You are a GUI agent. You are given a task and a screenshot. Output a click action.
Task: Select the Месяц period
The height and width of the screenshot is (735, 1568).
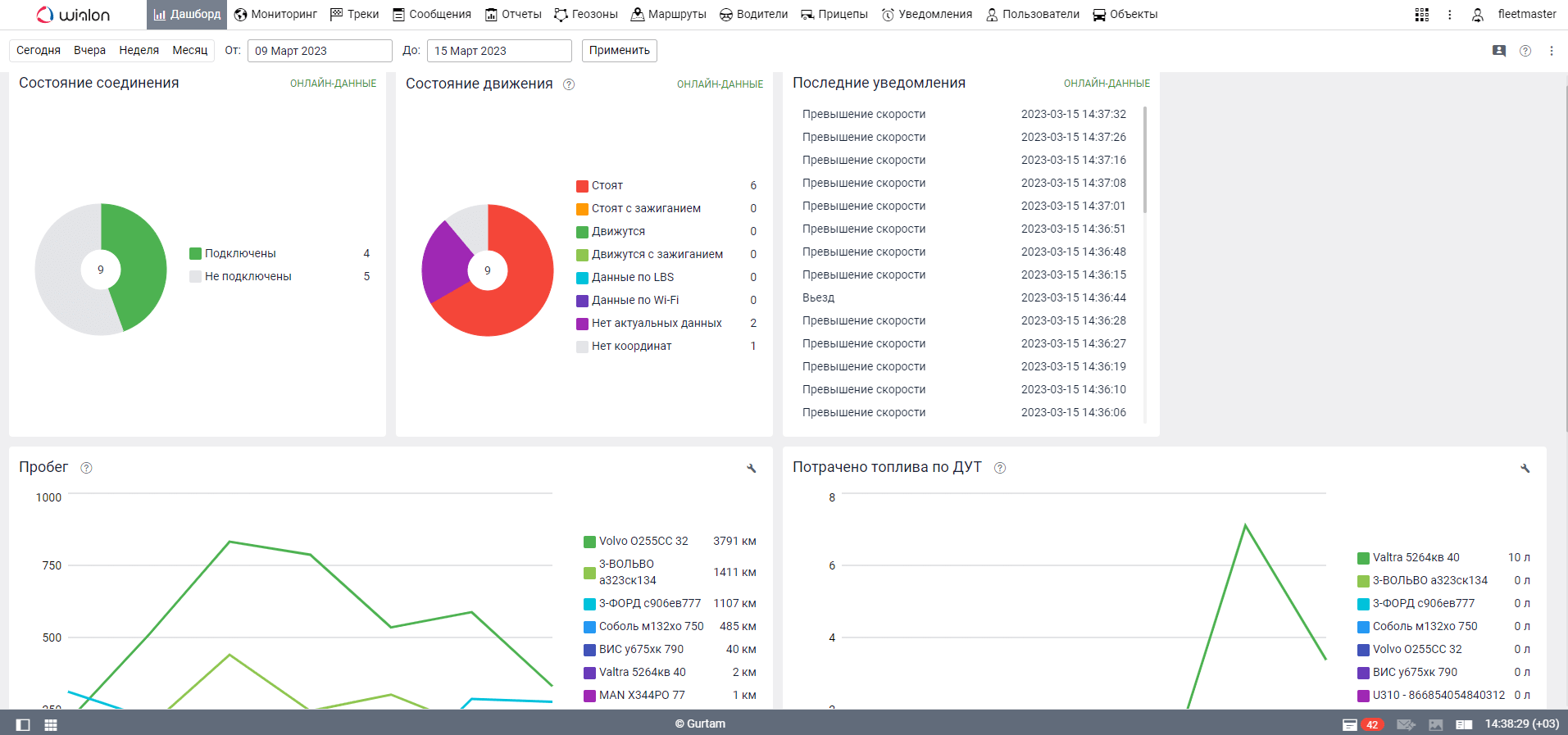tap(190, 51)
